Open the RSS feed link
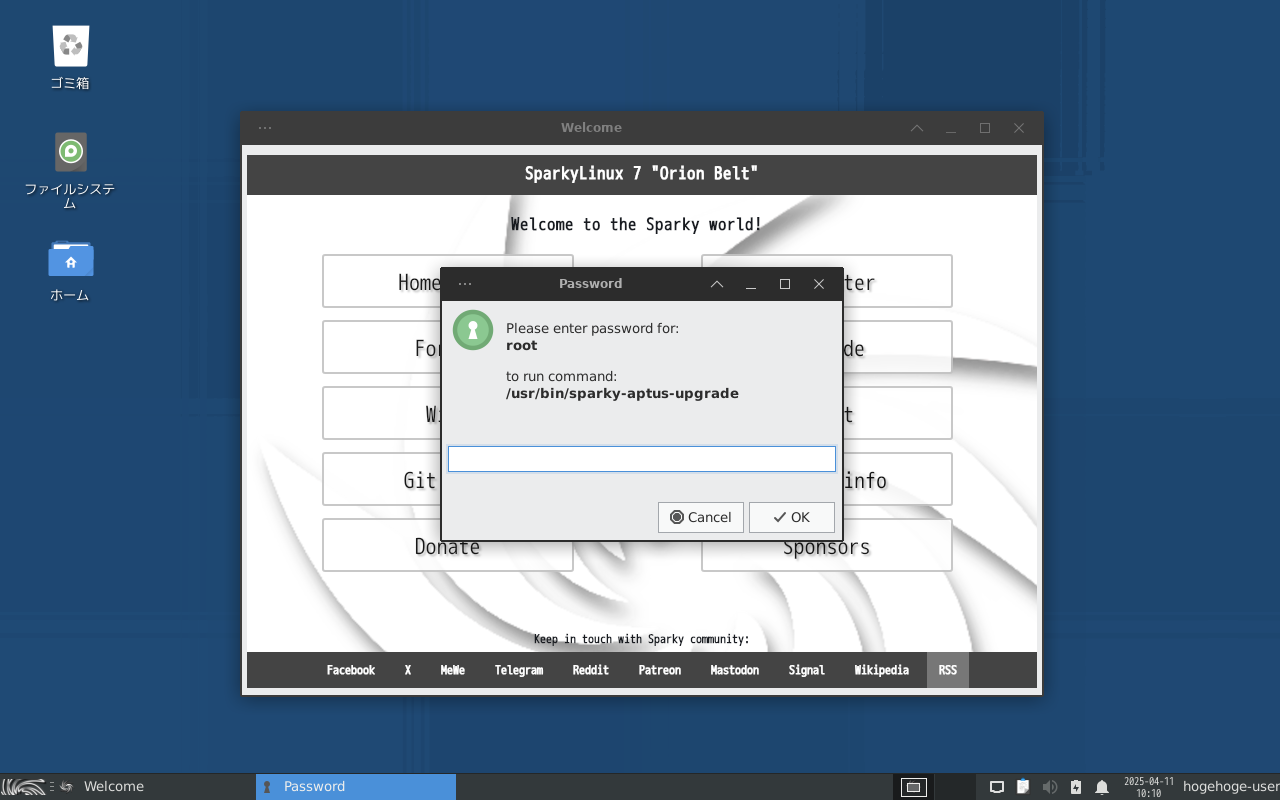 (948, 670)
